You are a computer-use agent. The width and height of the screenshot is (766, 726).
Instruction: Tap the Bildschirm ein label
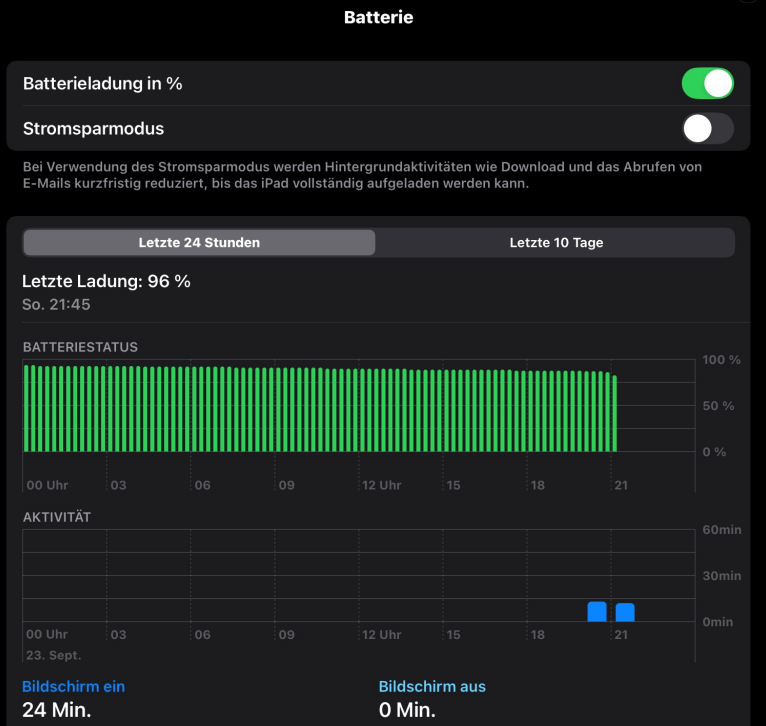(73, 686)
